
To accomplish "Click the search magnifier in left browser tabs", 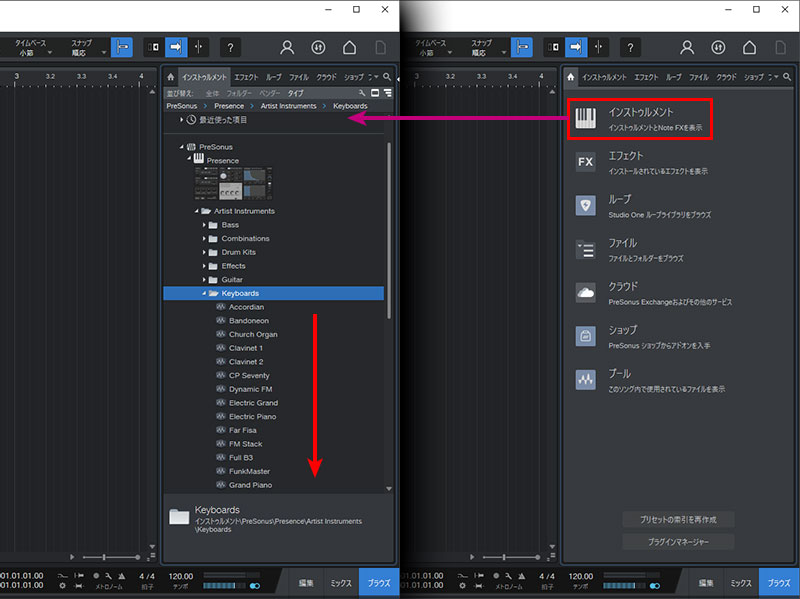I will [387, 77].
